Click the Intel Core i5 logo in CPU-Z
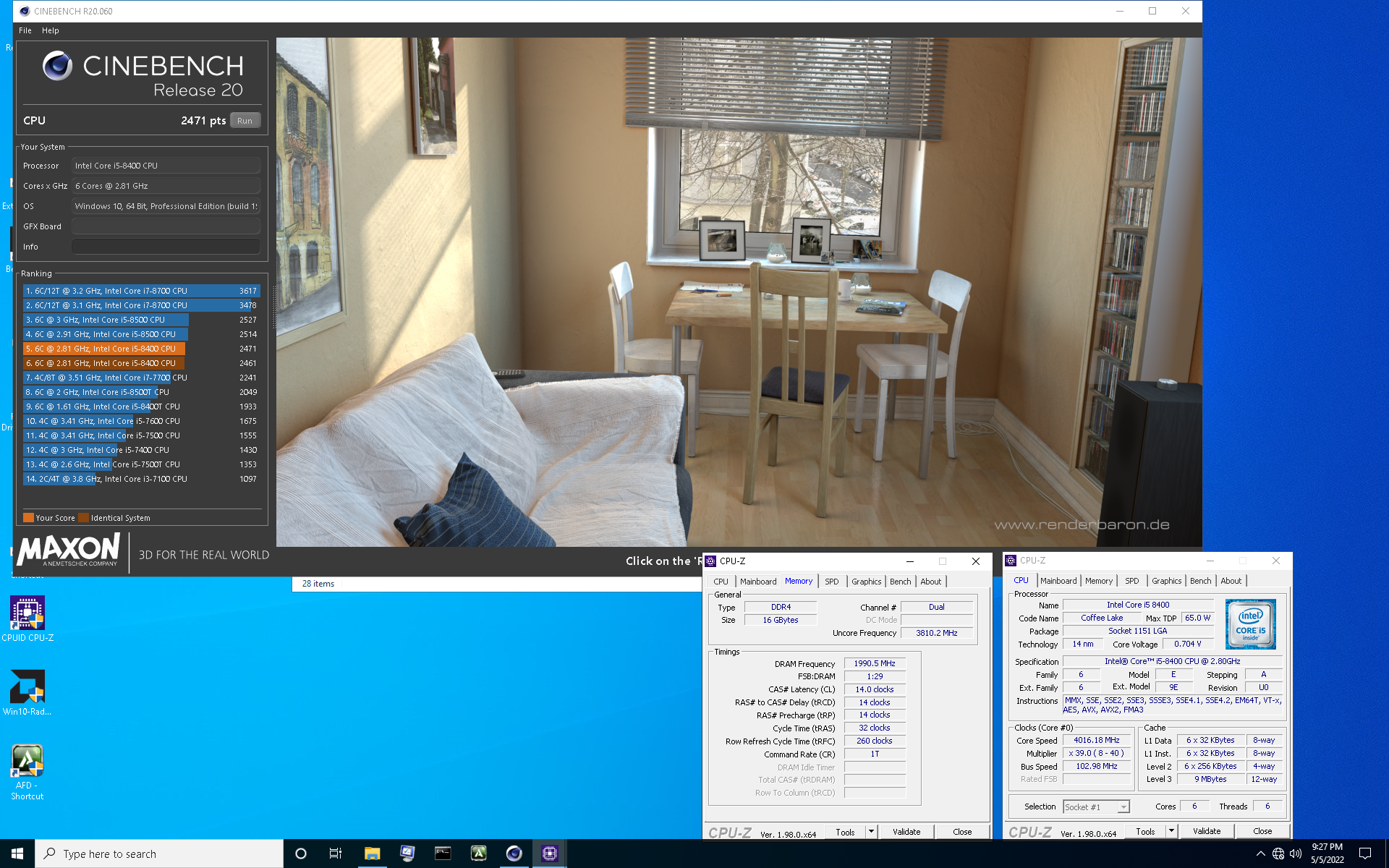The image size is (1389, 868). pos(1250,624)
